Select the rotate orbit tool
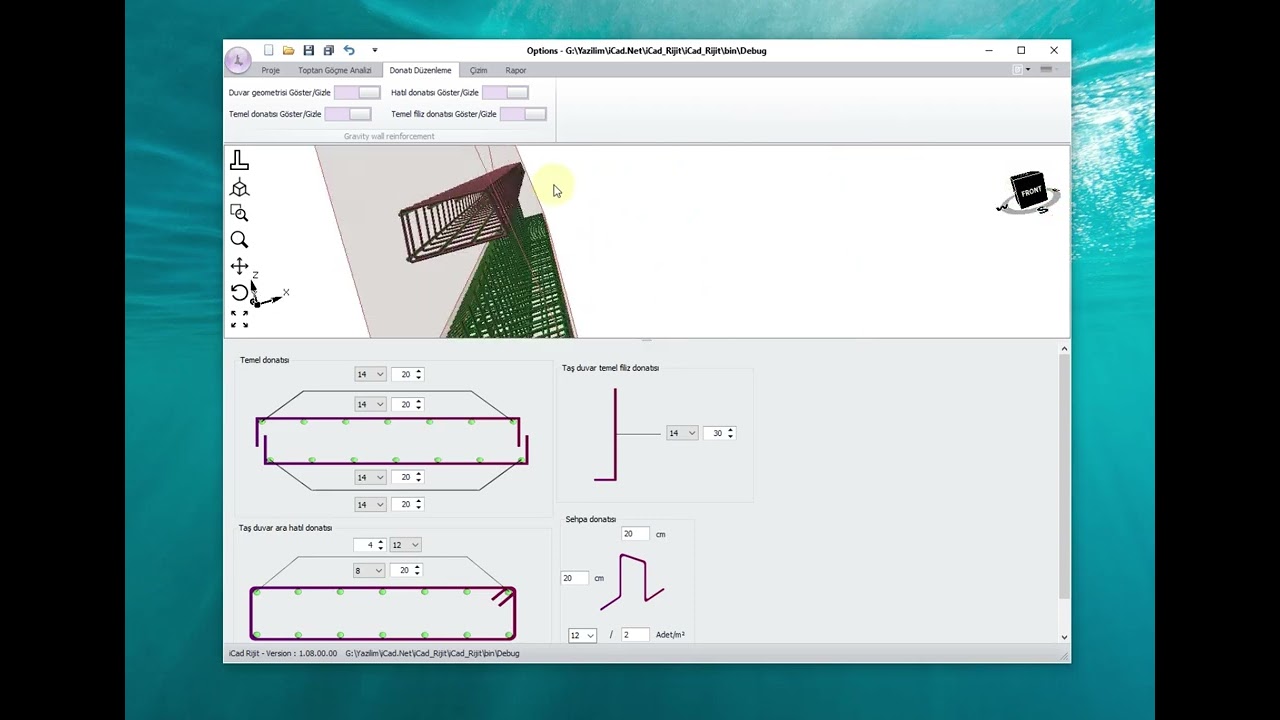Screen dimensions: 1280x720 239,292
